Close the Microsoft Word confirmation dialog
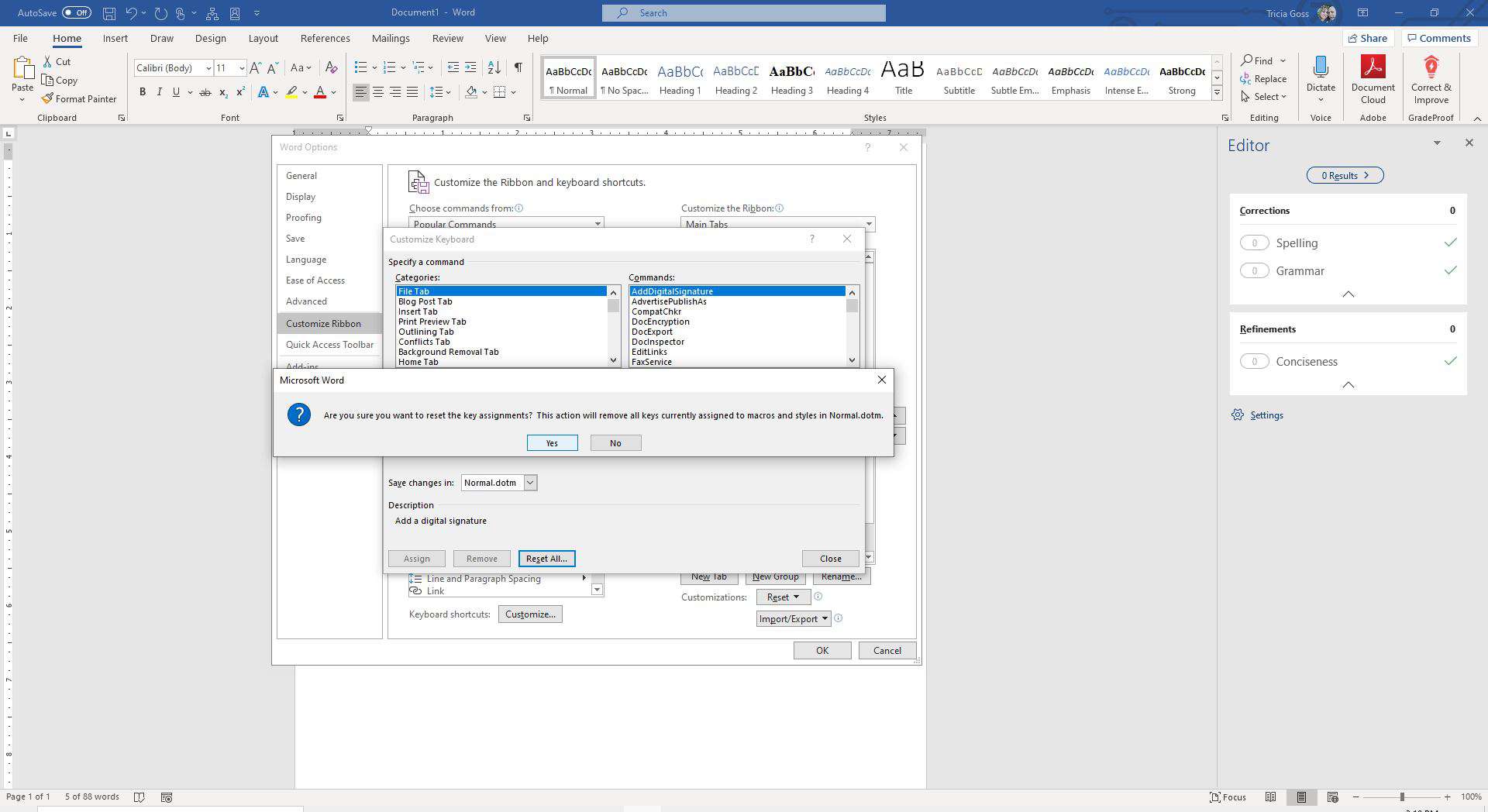 pos(881,380)
